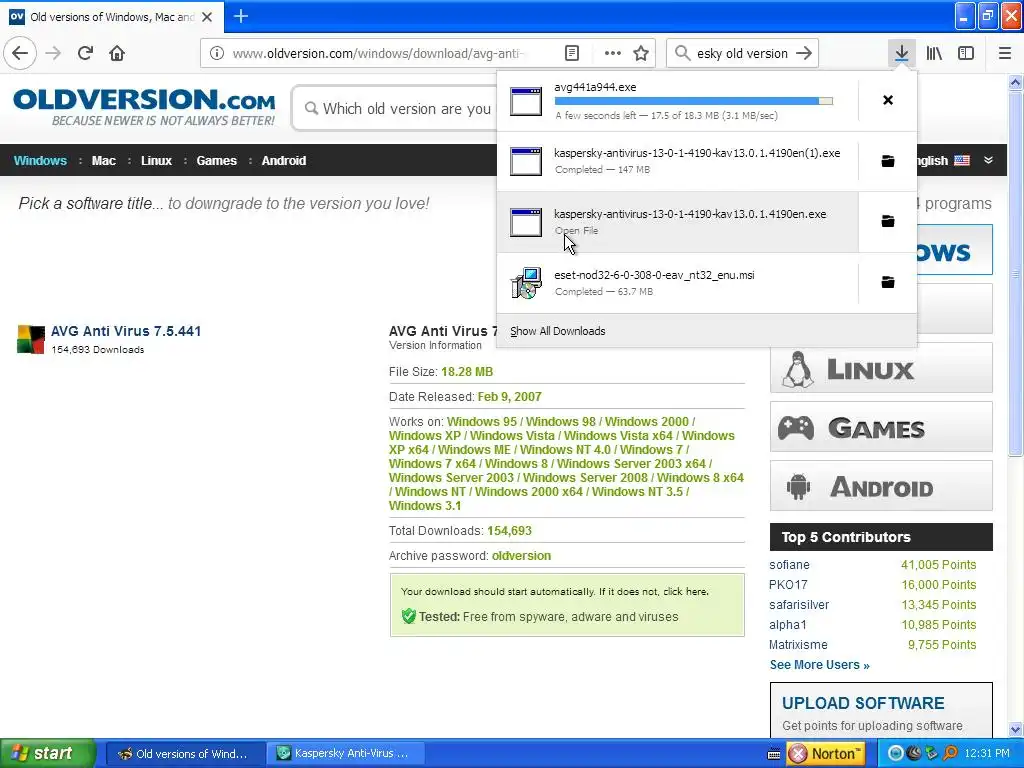
Task: Click the Games controller icon
Action: 795,428
